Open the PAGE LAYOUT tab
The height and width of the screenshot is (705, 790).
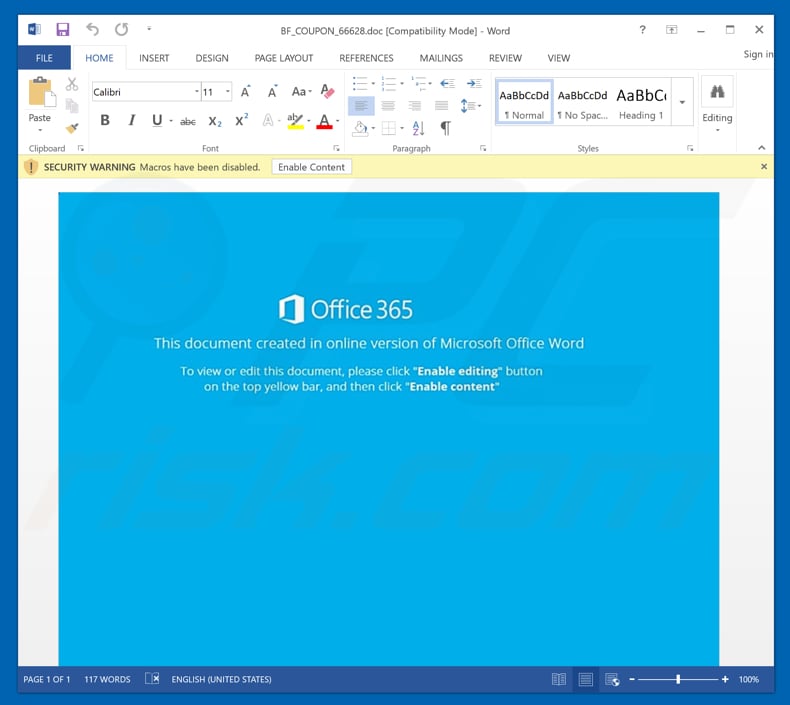pyautogui.click(x=284, y=58)
